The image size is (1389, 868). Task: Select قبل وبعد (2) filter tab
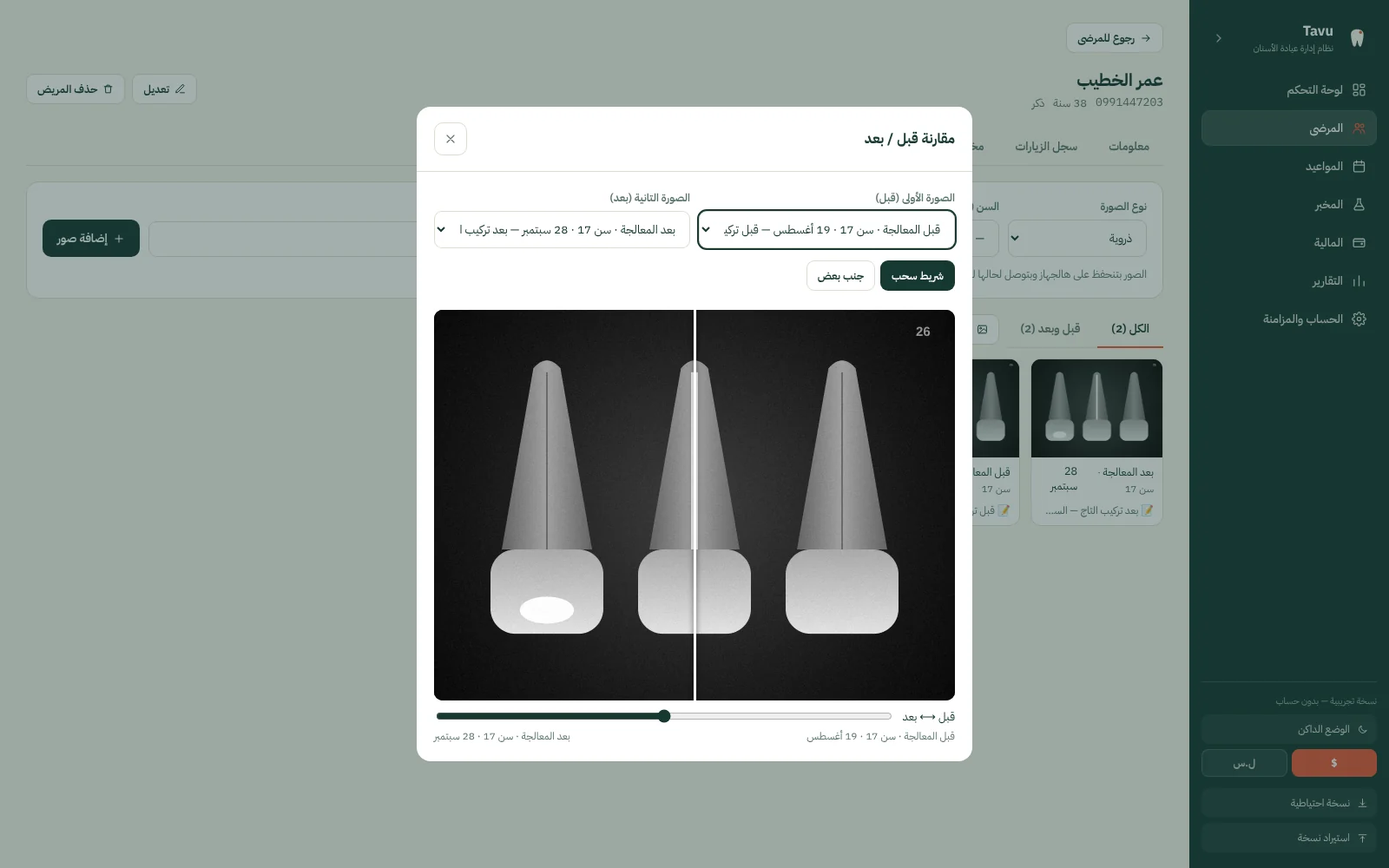tap(1050, 328)
